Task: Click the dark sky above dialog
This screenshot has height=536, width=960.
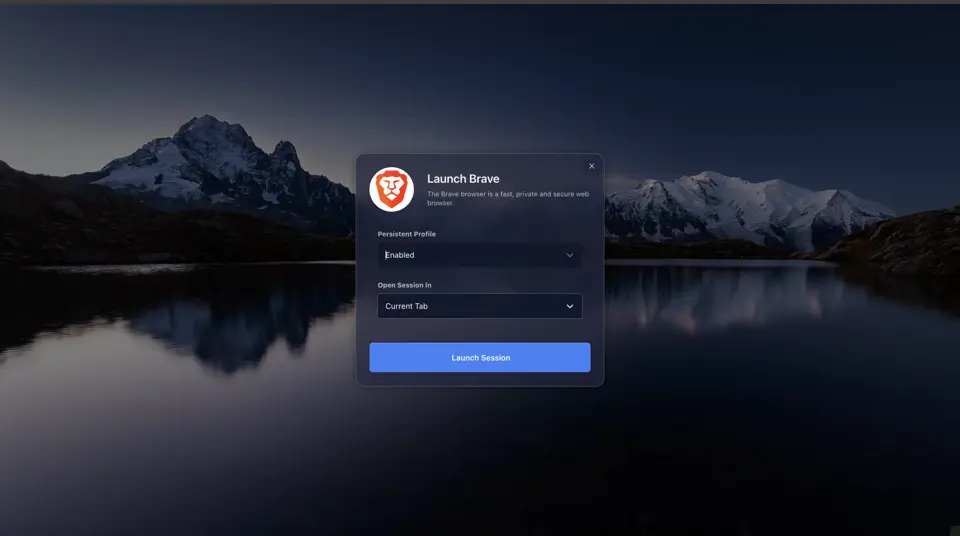Action: pos(479,74)
